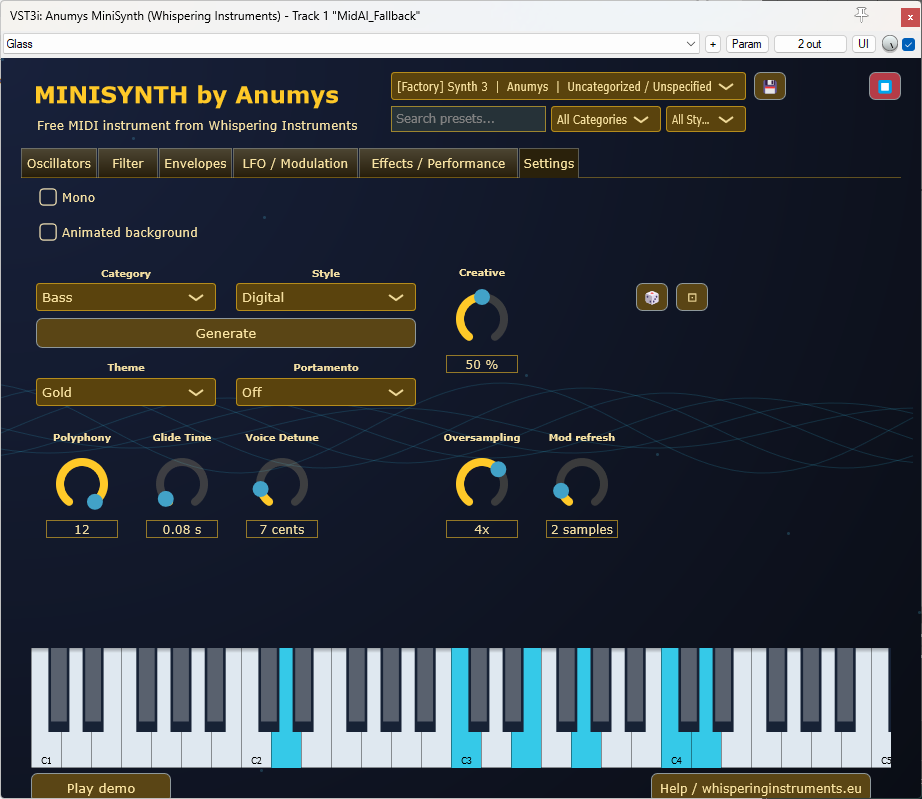This screenshot has width=922, height=799.
Task: Switch to the Oscillators tab
Action: point(59,163)
